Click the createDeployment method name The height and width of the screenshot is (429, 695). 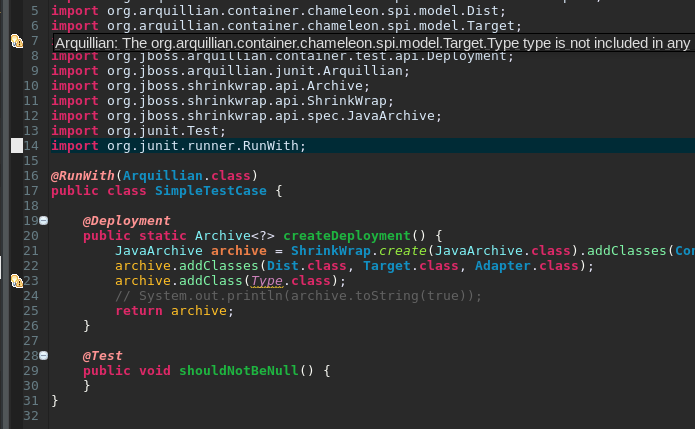[347, 236]
